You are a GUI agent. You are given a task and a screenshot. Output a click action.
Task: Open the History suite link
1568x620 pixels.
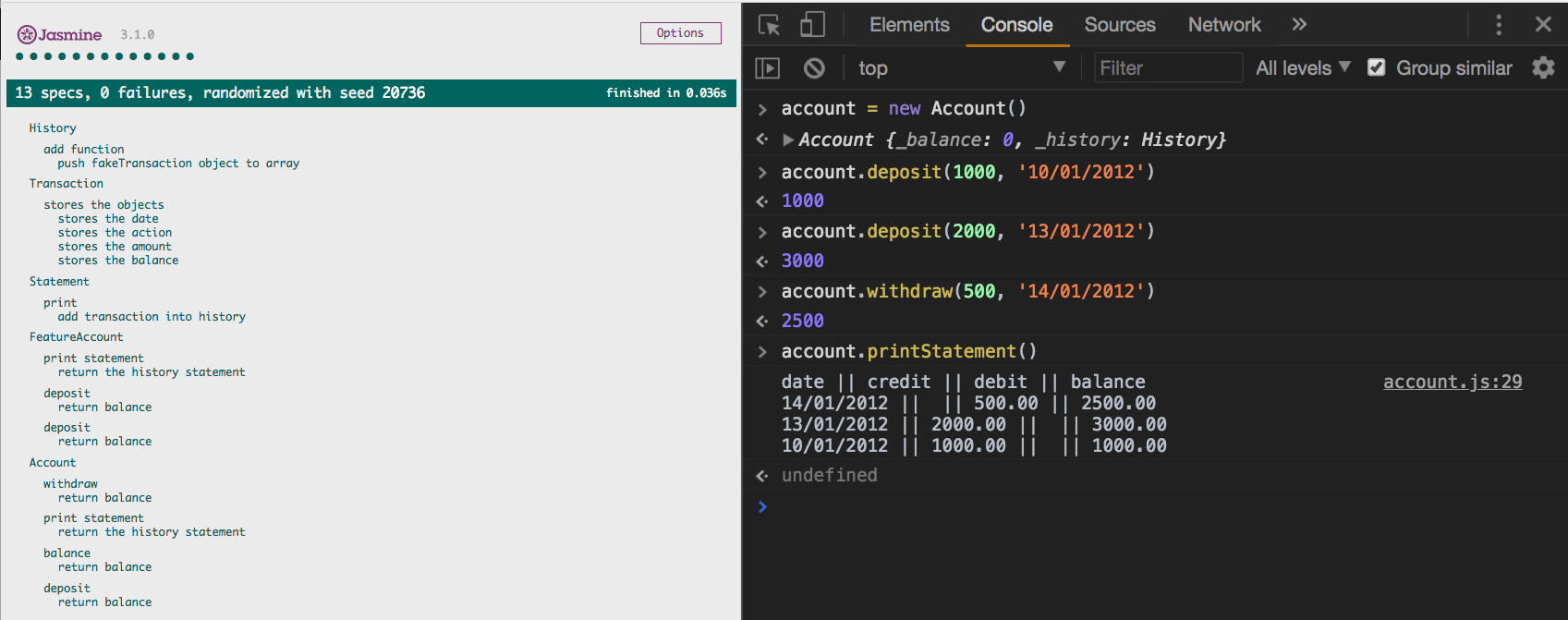point(53,128)
